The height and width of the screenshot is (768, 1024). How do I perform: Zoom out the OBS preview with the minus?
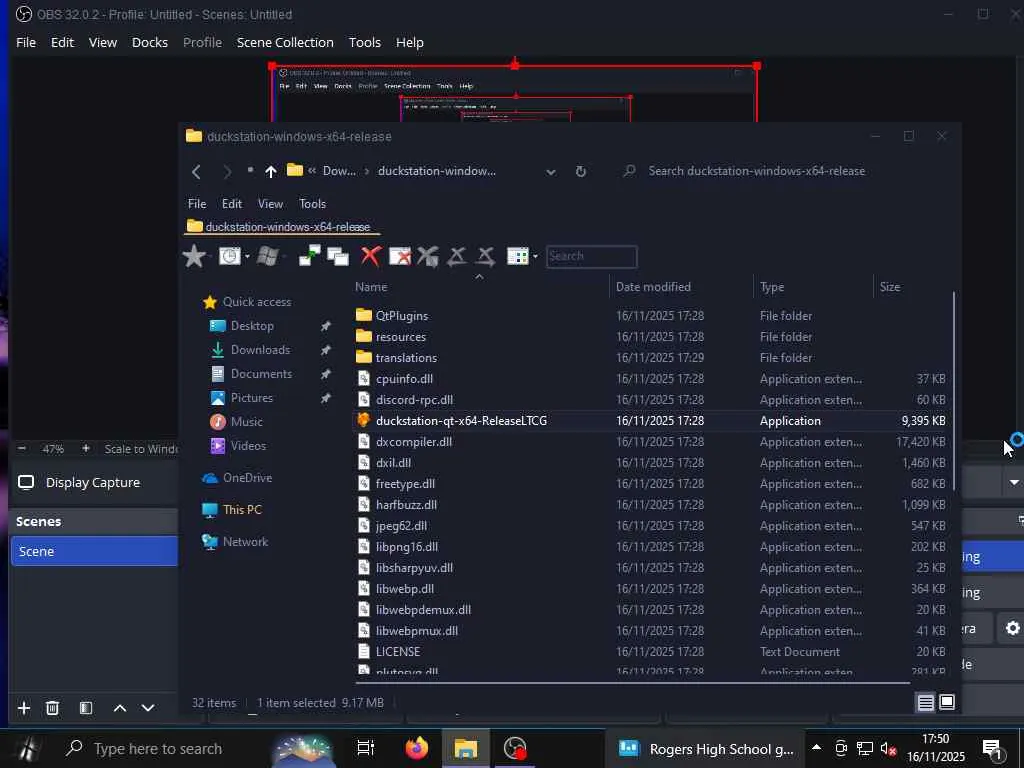(22, 449)
